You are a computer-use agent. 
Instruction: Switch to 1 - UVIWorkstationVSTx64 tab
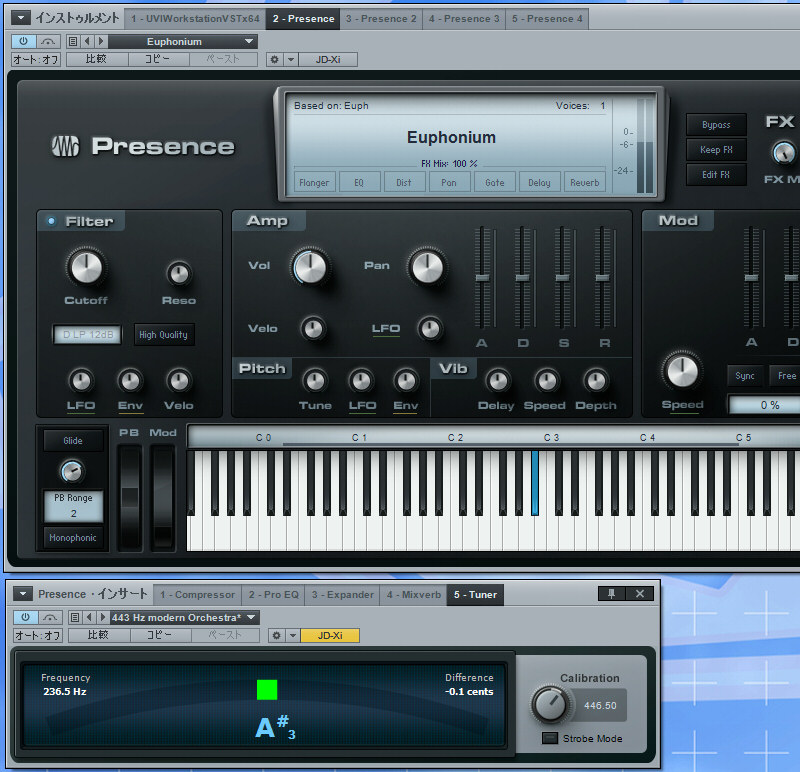click(195, 19)
